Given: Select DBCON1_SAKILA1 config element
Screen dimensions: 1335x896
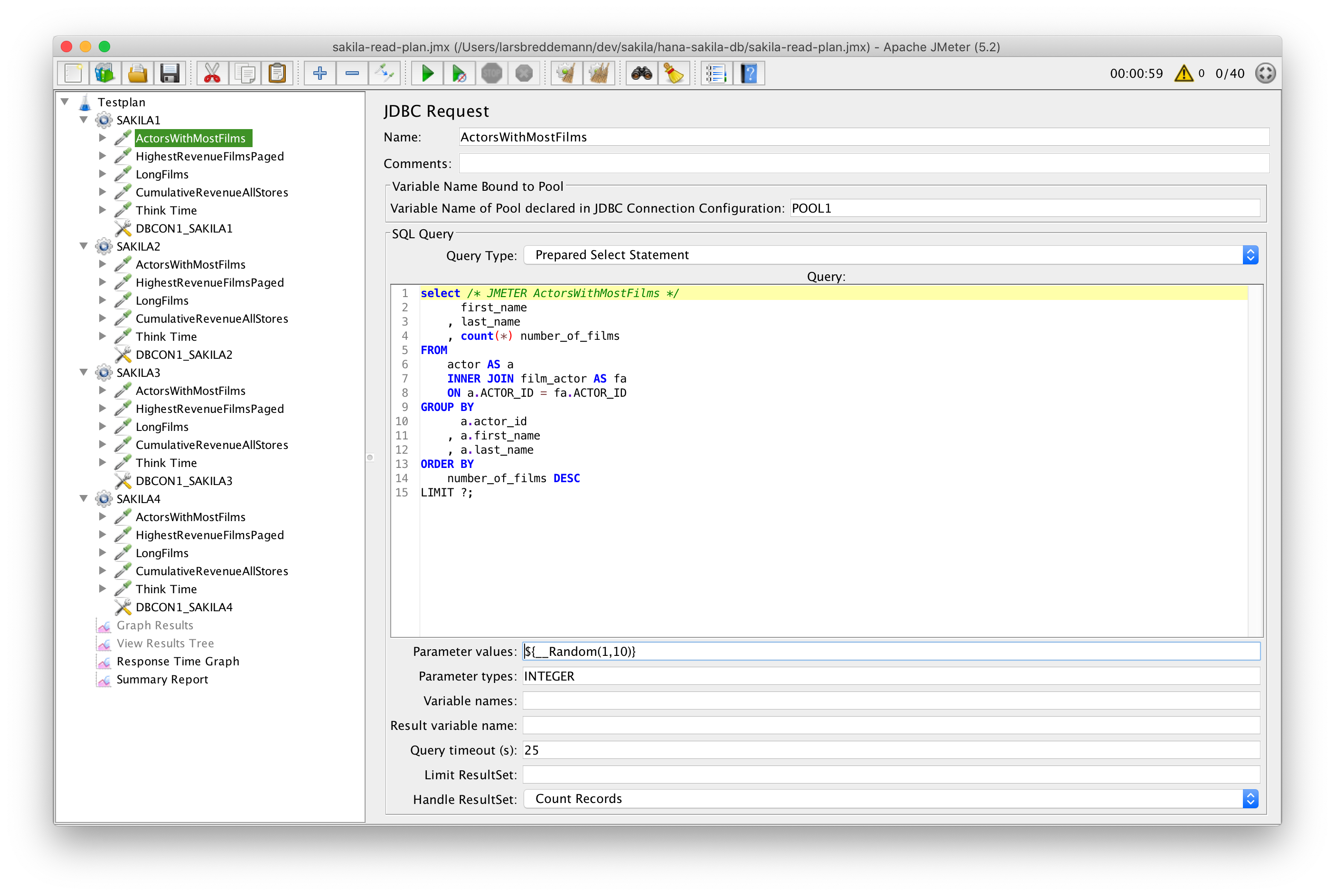Looking at the screenshot, I should point(184,229).
